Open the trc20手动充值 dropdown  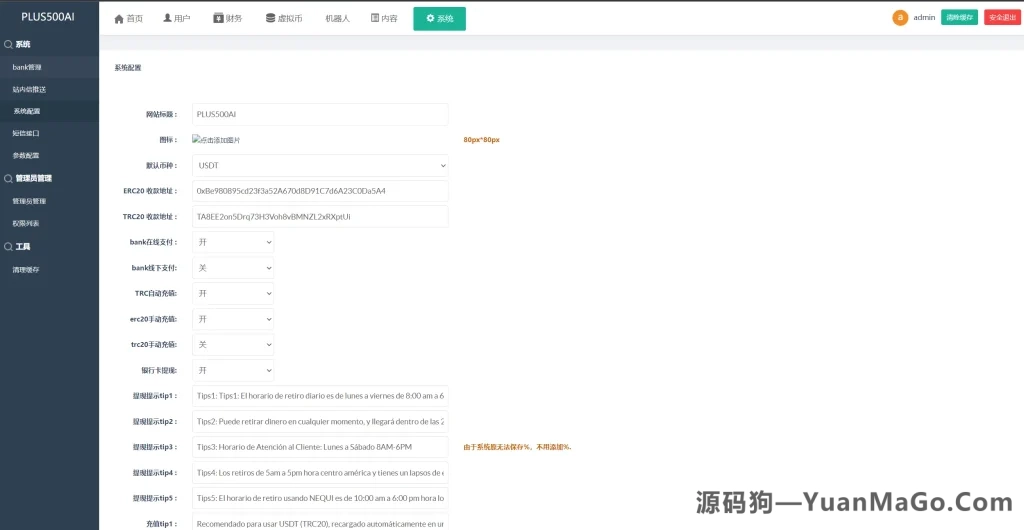click(x=233, y=345)
